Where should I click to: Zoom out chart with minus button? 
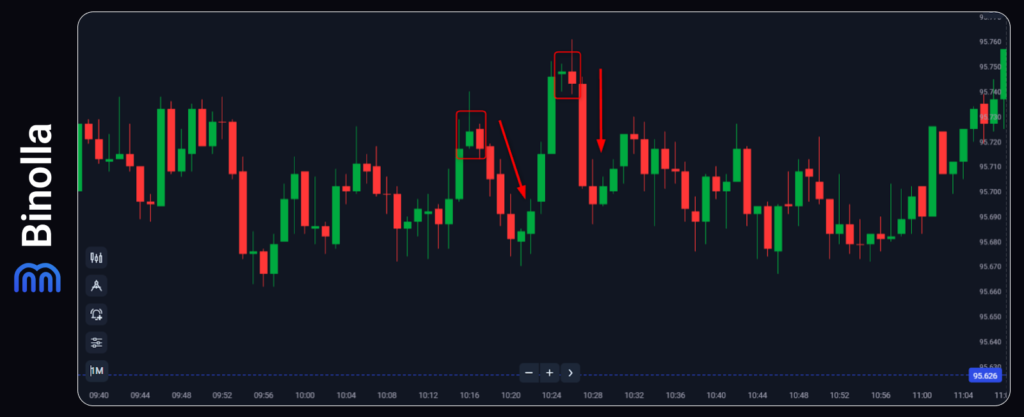[x=529, y=373]
